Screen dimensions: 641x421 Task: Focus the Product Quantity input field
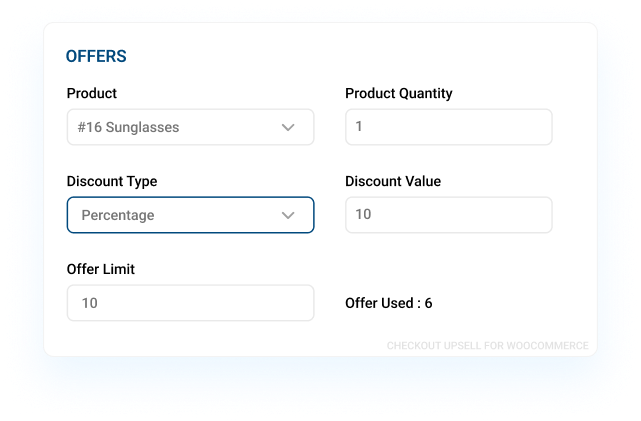449,127
